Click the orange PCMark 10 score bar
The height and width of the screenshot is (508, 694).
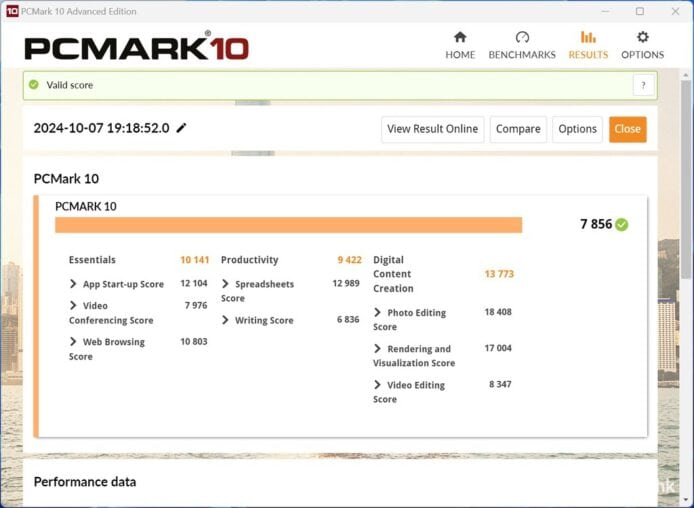[288, 225]
